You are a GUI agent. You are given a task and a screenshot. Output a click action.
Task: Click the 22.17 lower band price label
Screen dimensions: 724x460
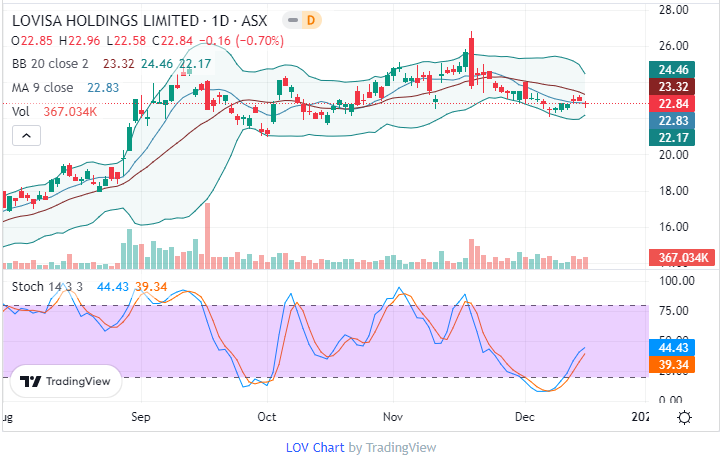pos(685,138)
